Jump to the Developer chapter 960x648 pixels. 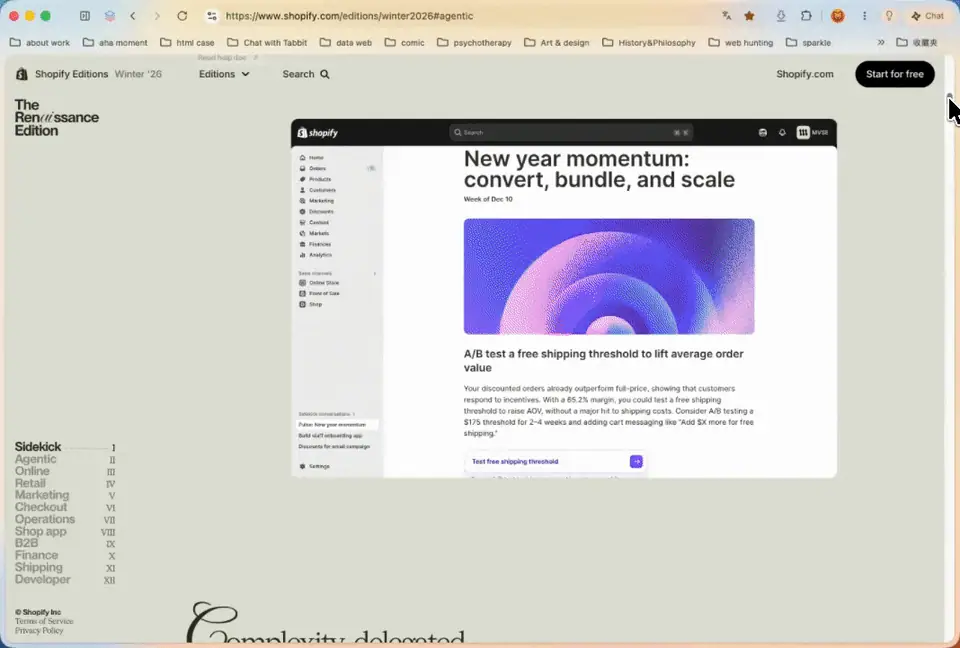(x=64, y=579)
